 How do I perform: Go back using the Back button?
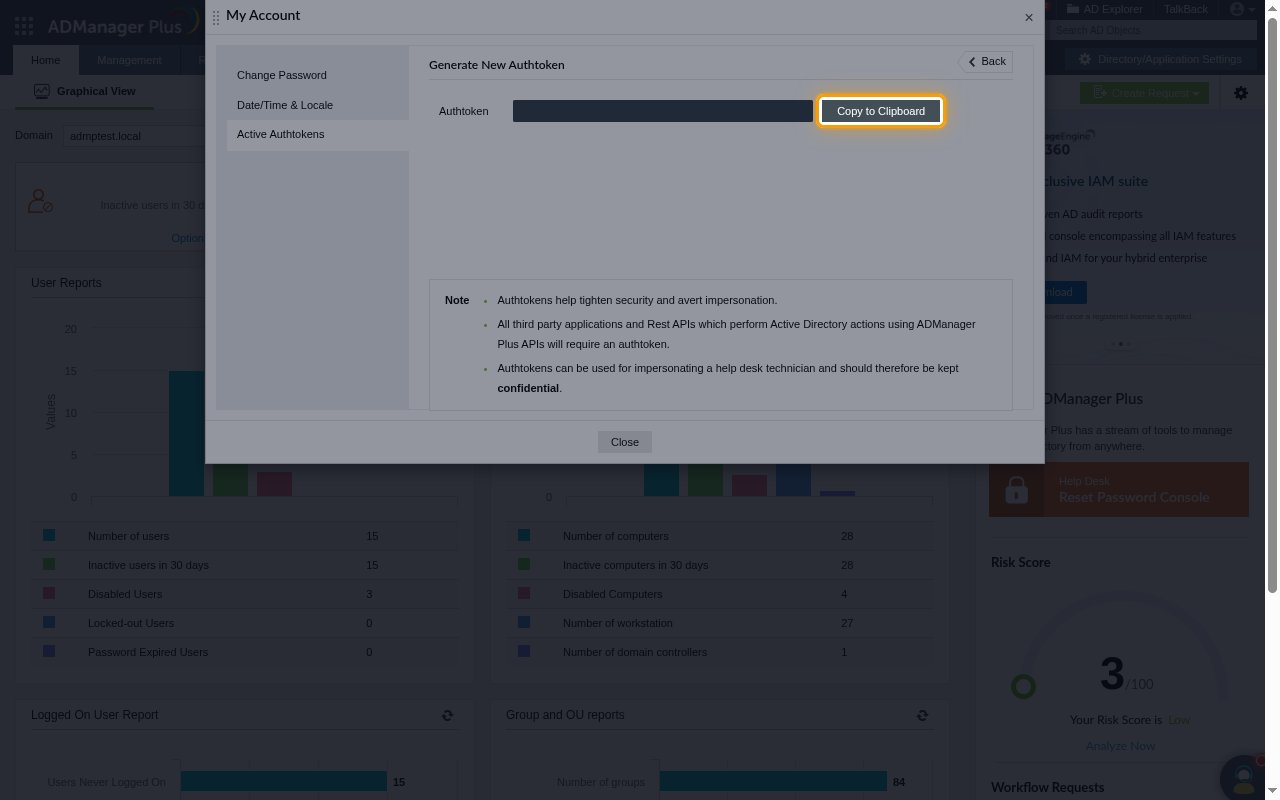pos(985,61)
